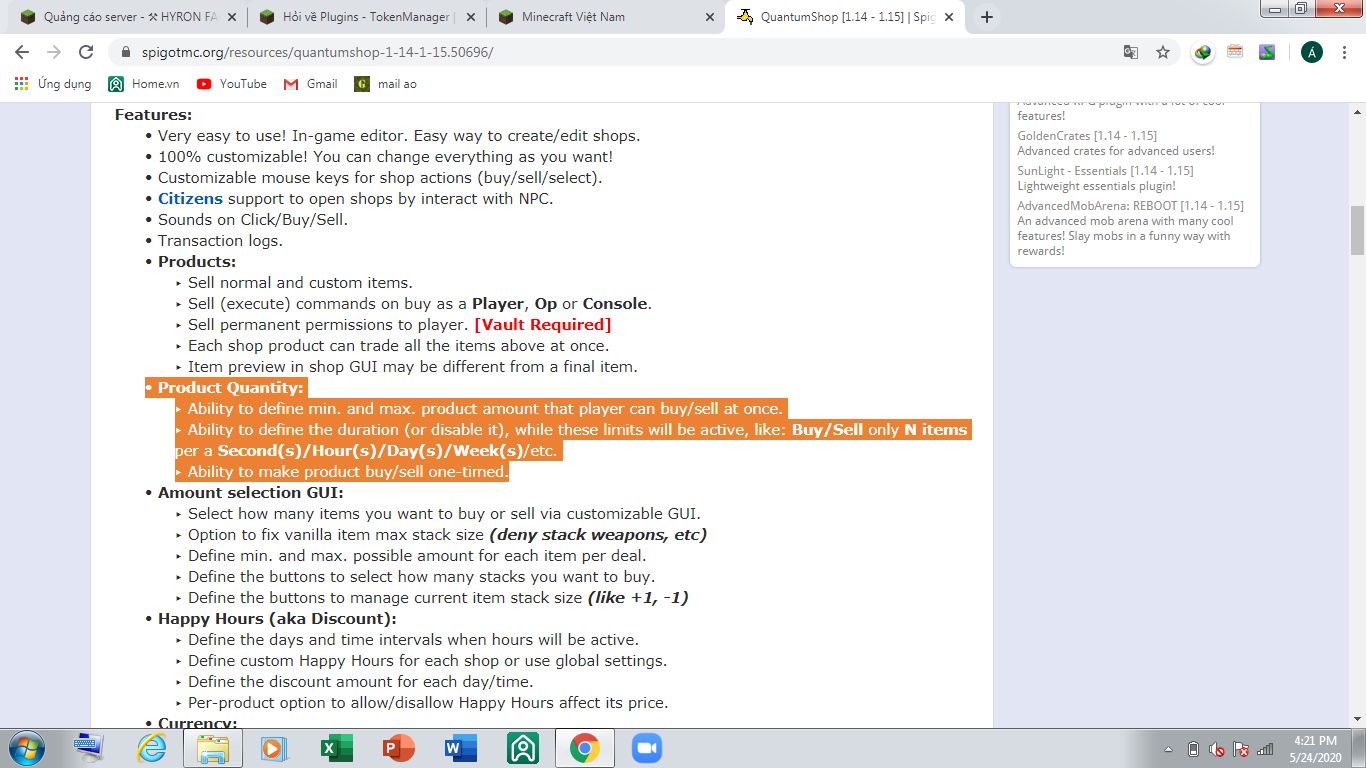Open GoldenCrates [1.14 - 1.15] resource link

1087,136
